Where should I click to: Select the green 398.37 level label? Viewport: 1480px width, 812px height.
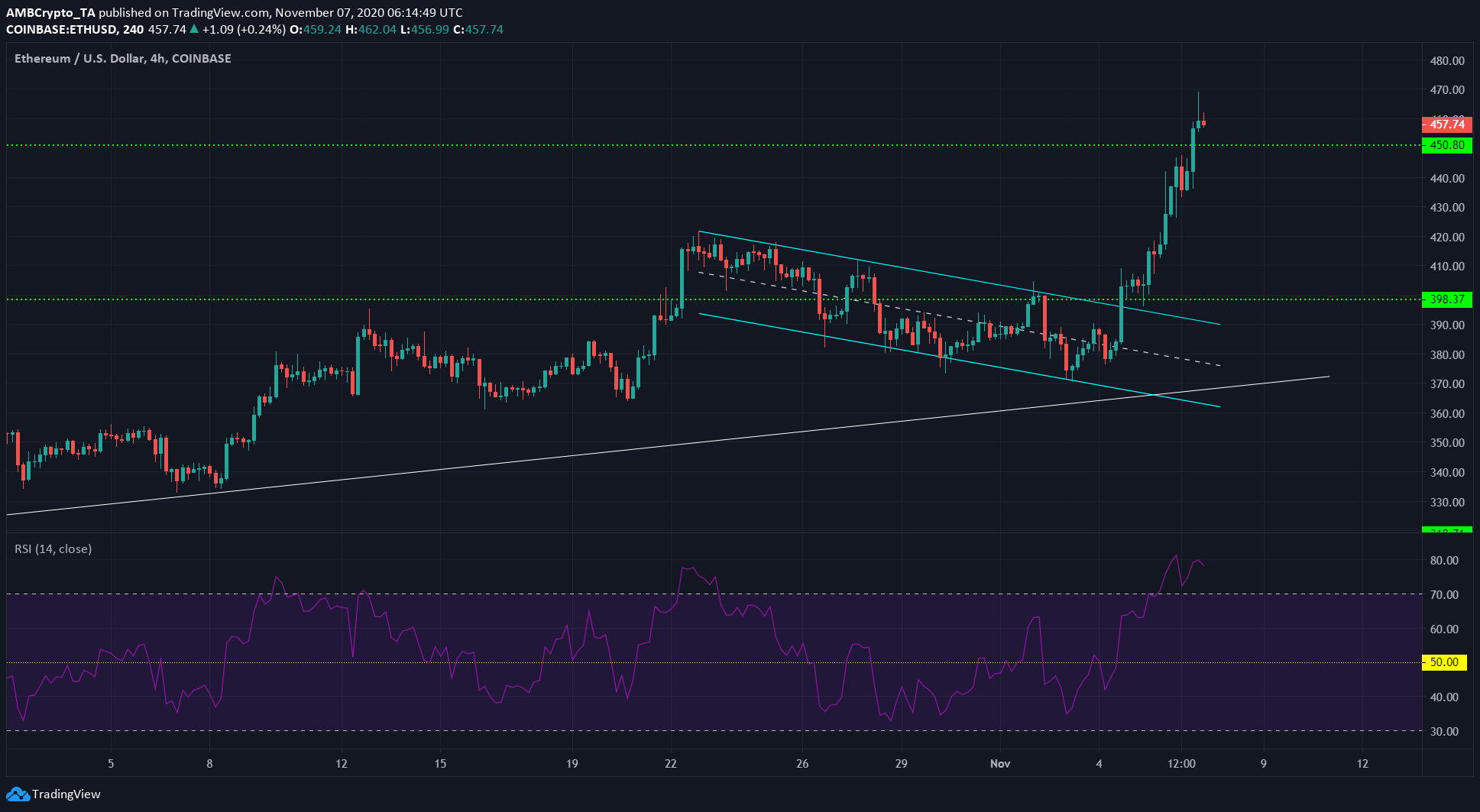pos(1446,299)
